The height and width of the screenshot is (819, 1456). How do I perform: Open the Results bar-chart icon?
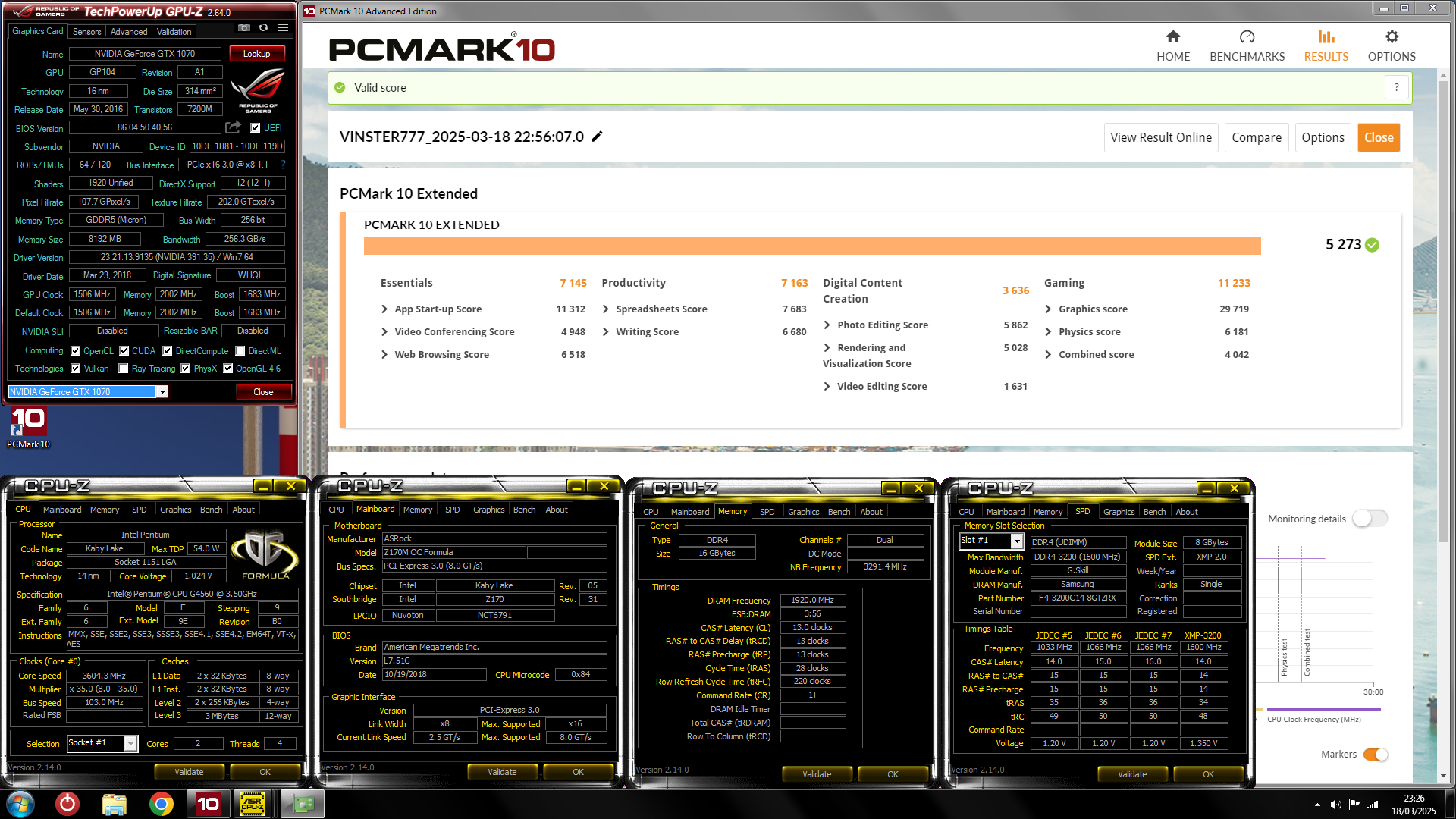click(x=1326, y=36)
